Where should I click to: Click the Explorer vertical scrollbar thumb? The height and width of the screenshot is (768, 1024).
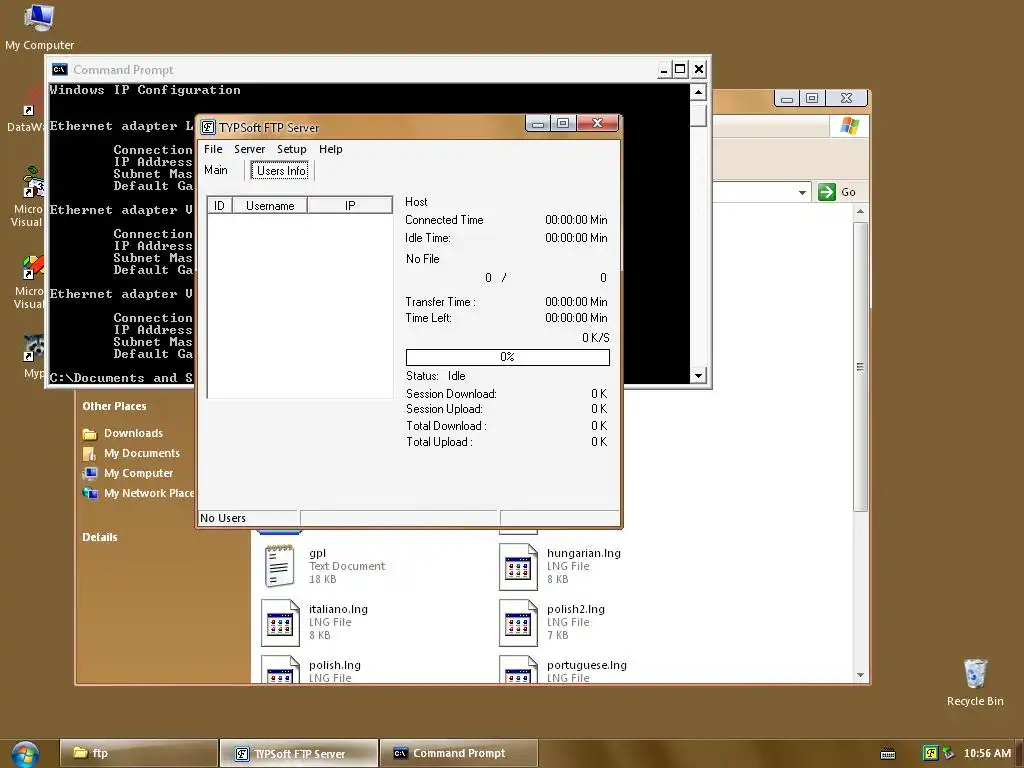[860, 366]
